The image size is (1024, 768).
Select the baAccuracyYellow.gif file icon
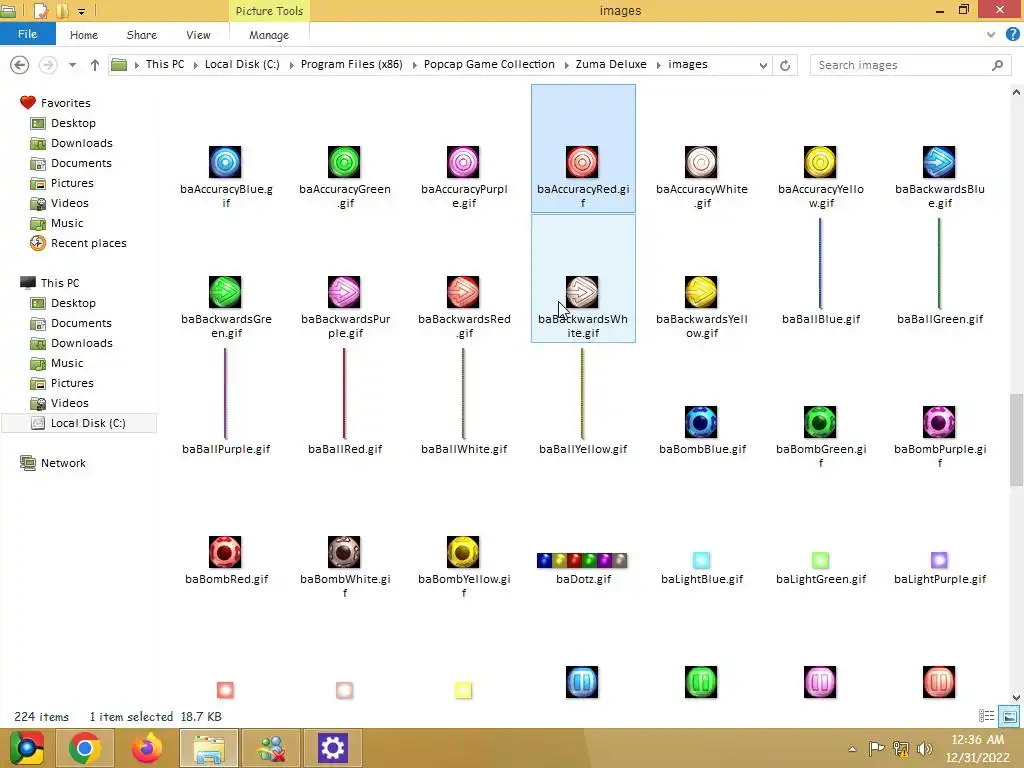(820, 162)
